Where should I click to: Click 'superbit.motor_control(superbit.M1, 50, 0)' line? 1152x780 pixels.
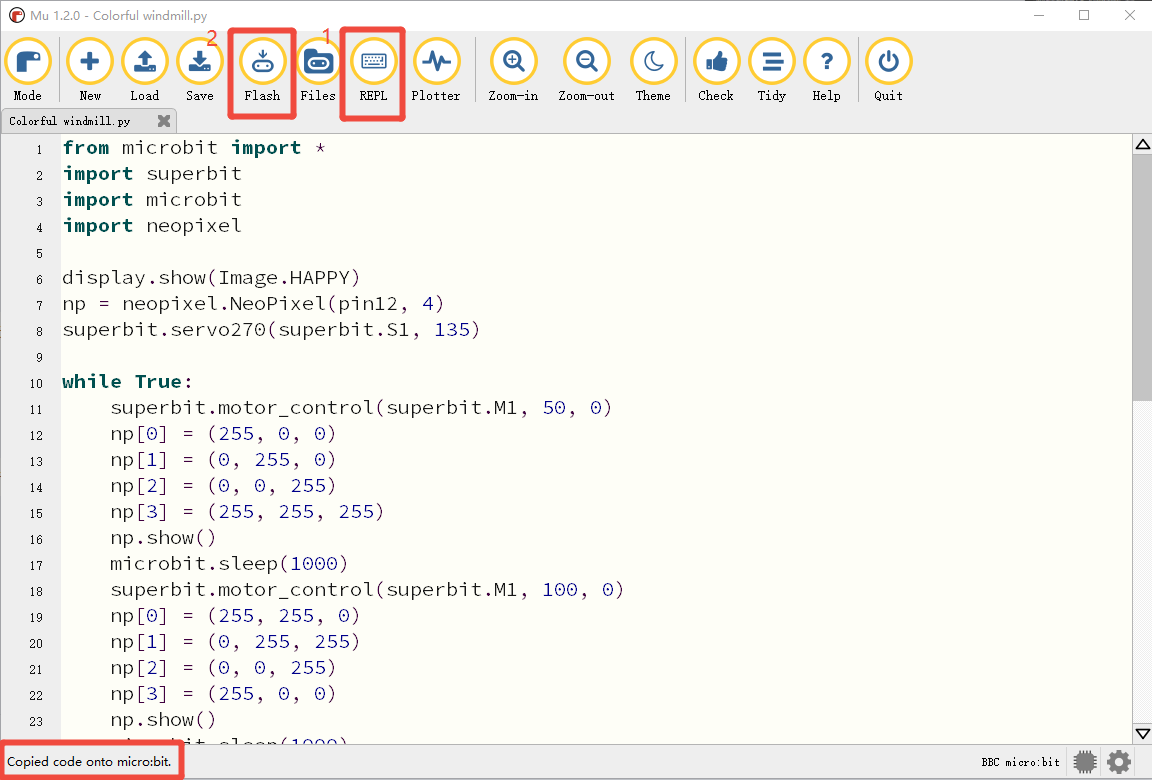(361, 408)
